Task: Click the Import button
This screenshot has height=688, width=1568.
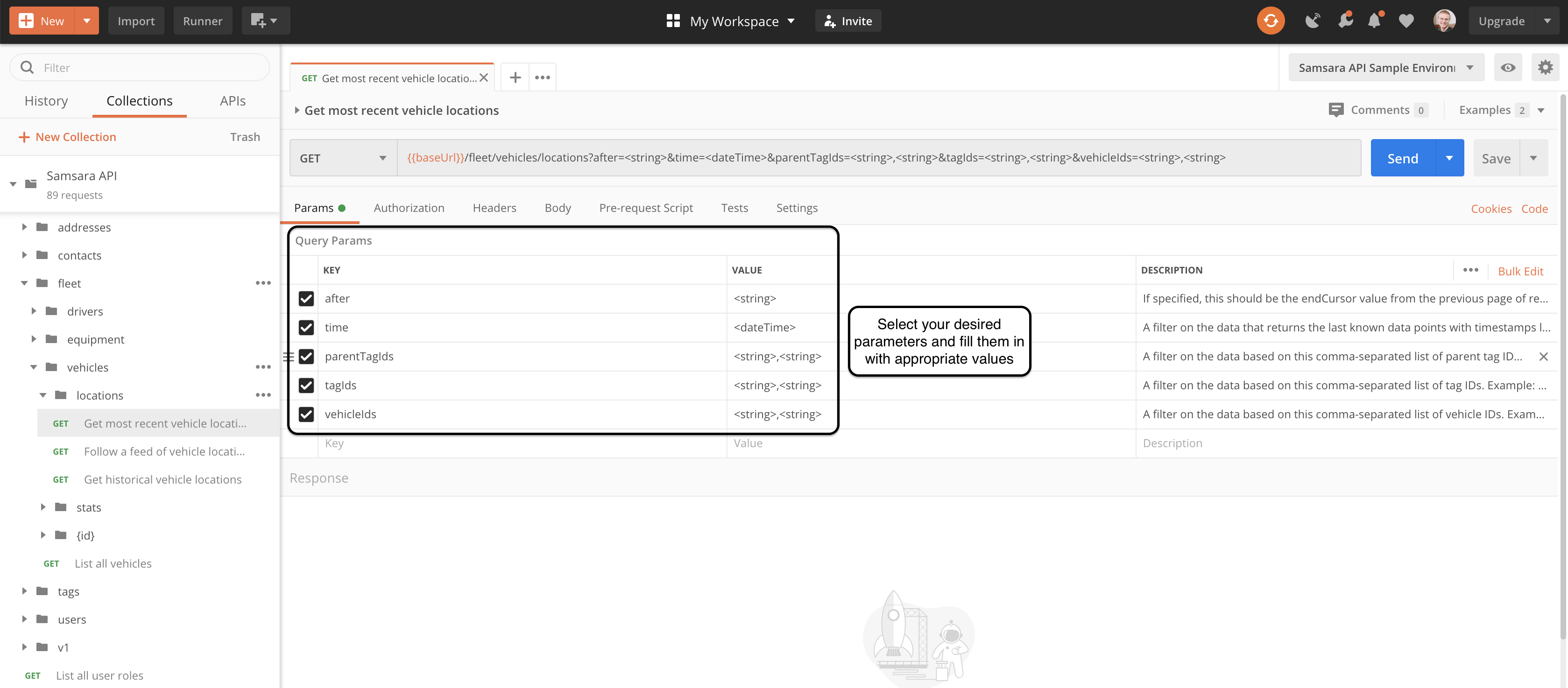Action: pyautogui.click(x=136, y=21)
